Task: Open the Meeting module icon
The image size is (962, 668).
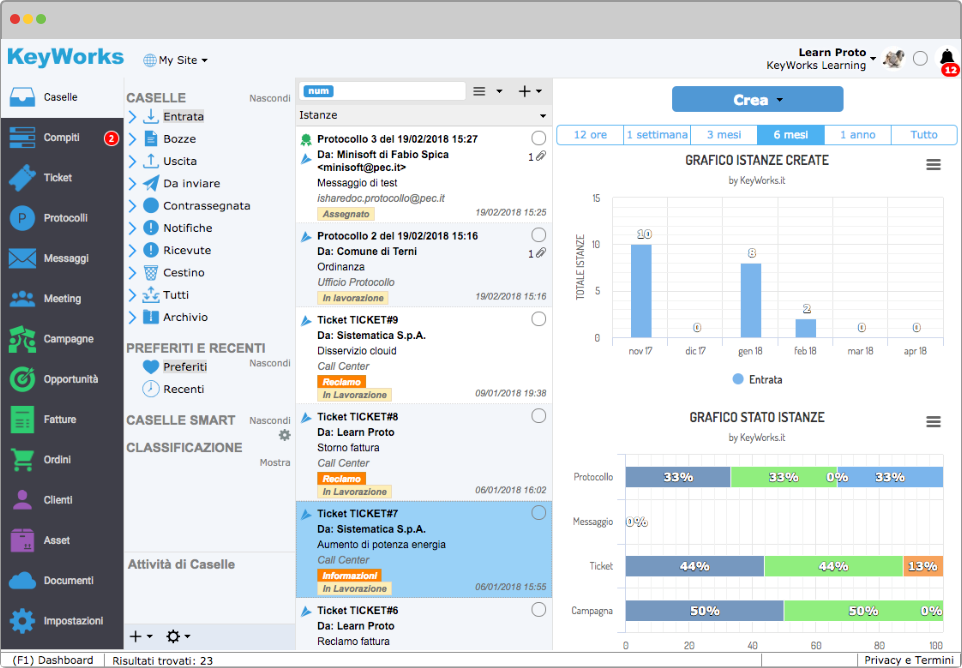Action: [22, 299]
